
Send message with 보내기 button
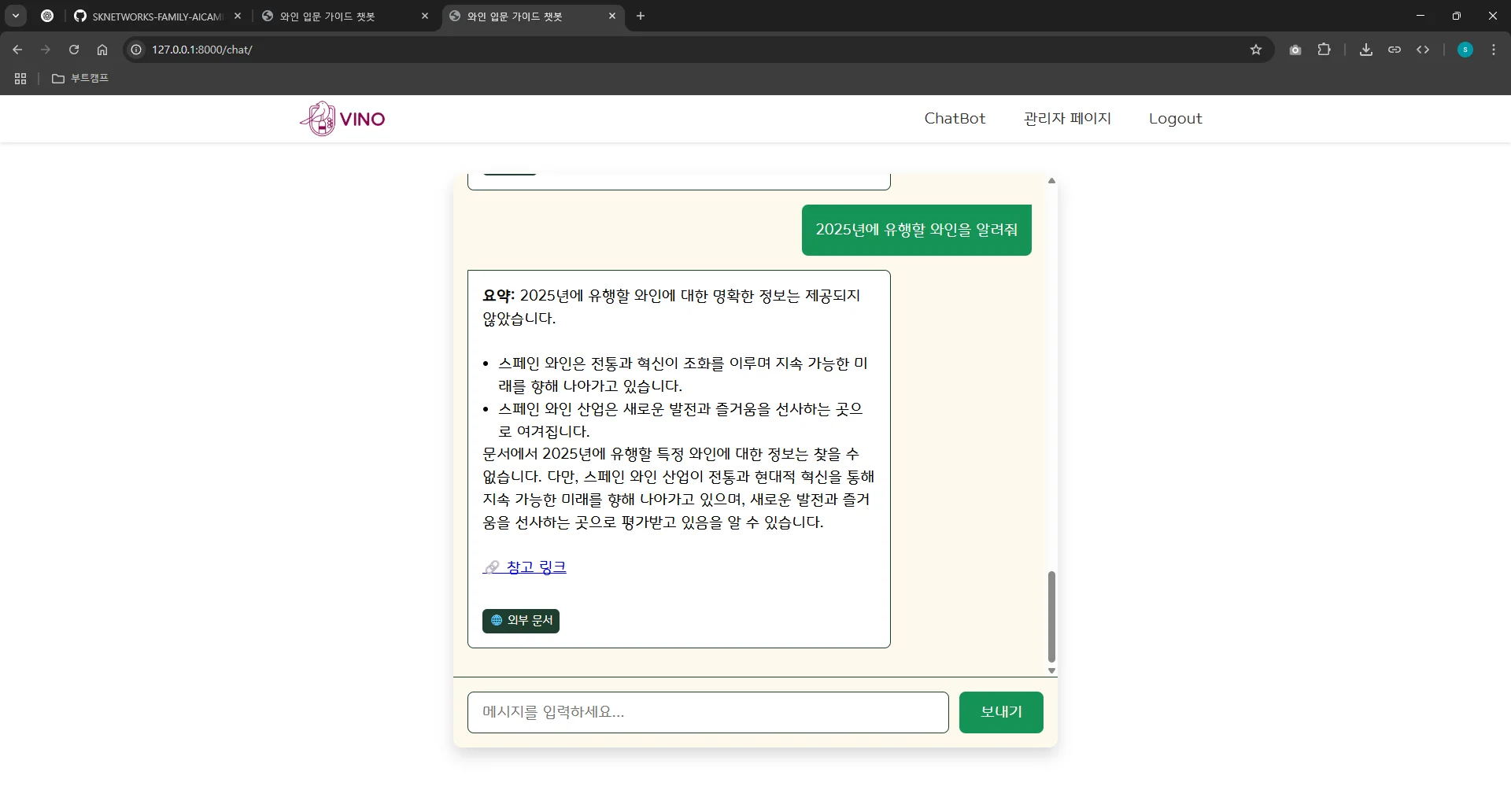pyautogui.click(x=1001, y=712)
